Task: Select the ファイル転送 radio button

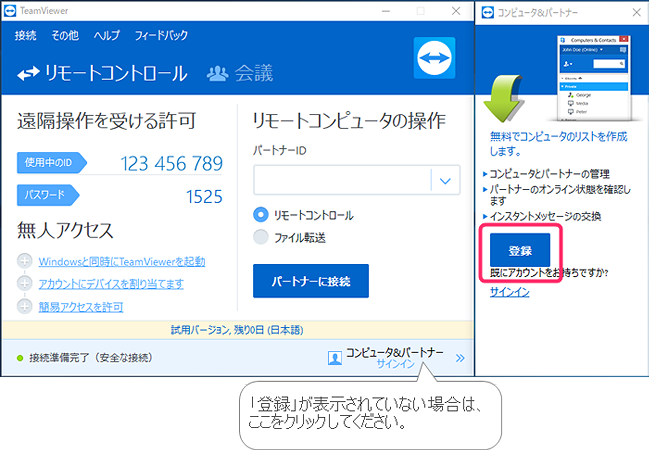Action: [261, 237]
